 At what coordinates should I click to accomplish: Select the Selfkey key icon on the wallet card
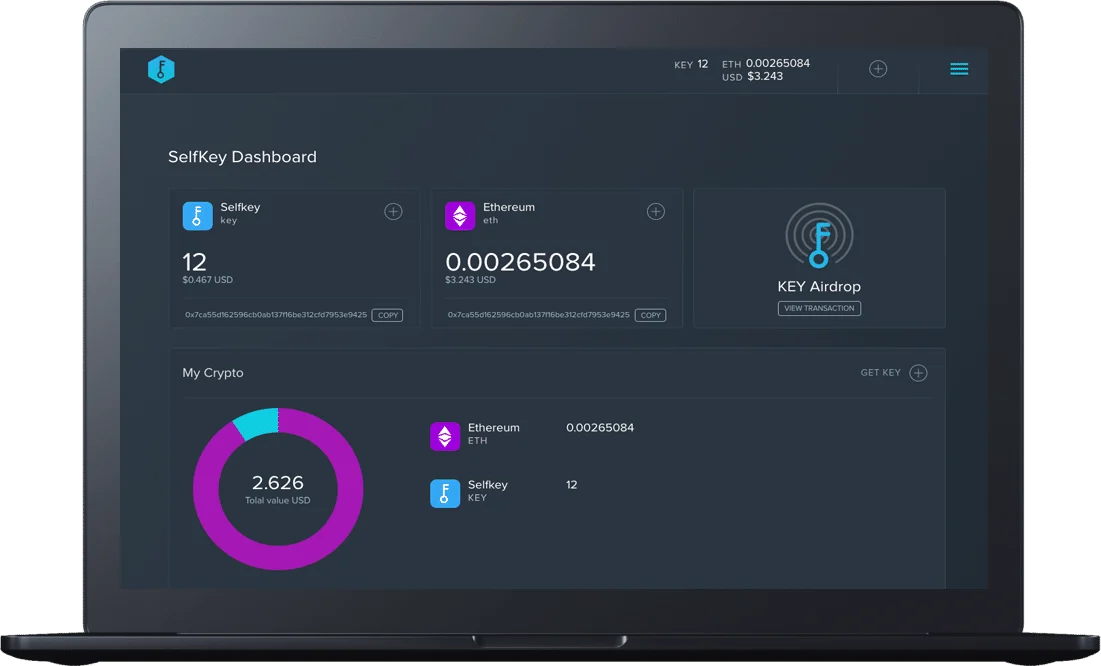point(196,214)
